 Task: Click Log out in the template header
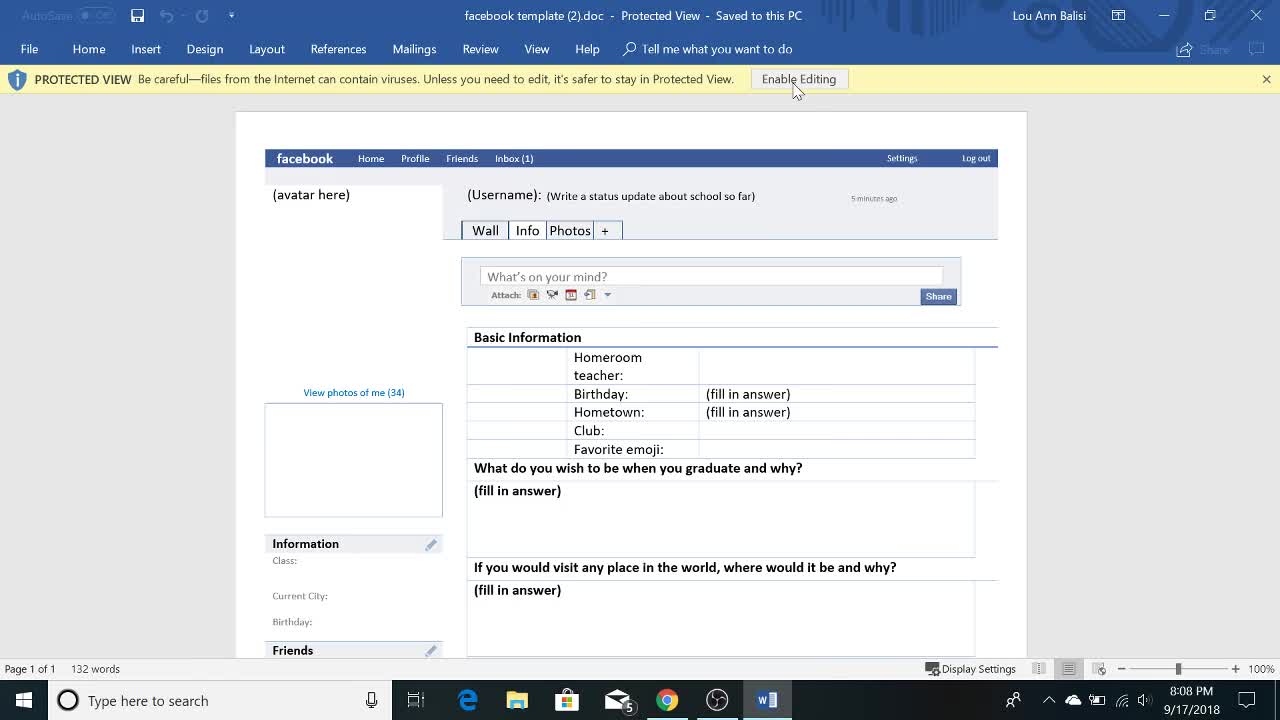tap(976, 158)
